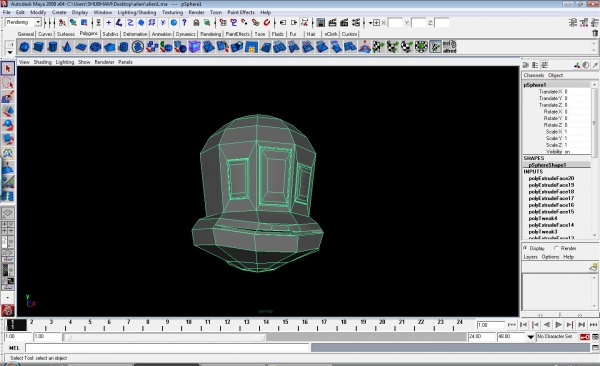Run the mel alfred shelf script
Screen dimensions: 600x366
[450, 47]
